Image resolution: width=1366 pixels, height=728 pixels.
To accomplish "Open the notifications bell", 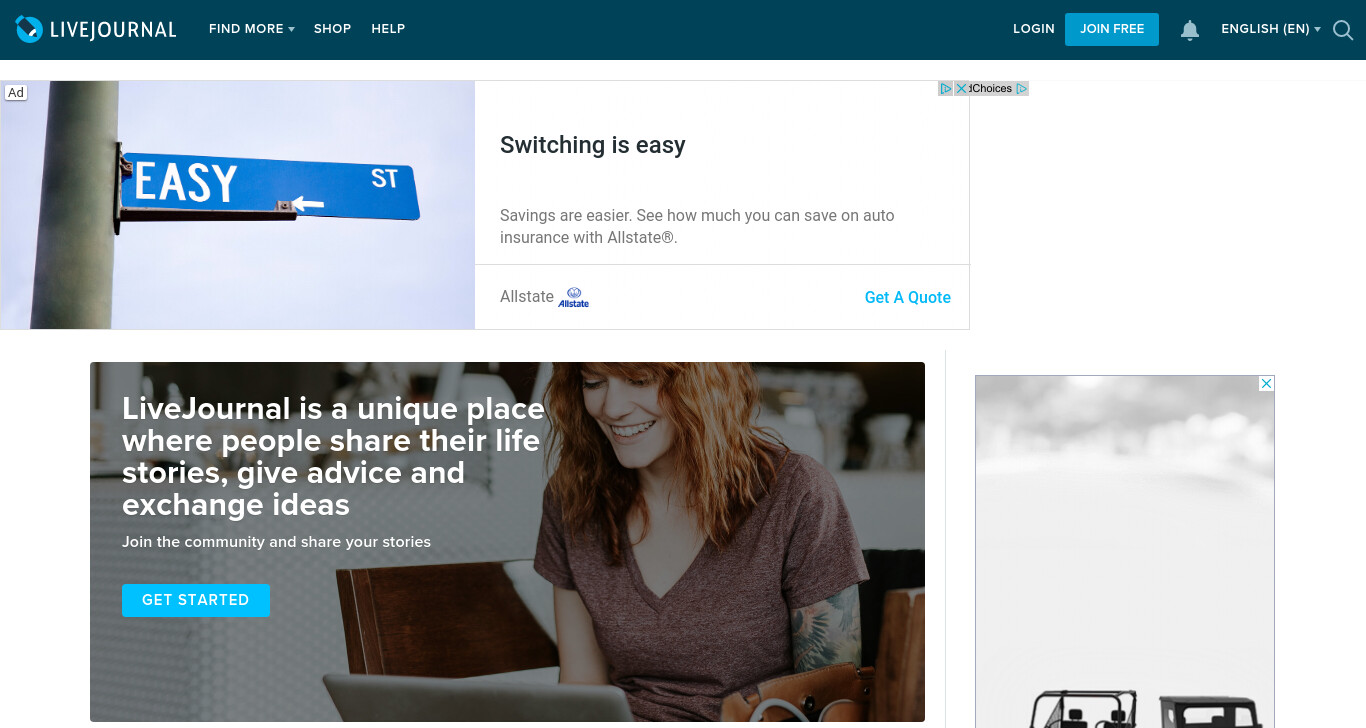I will tap(1190, 30).
